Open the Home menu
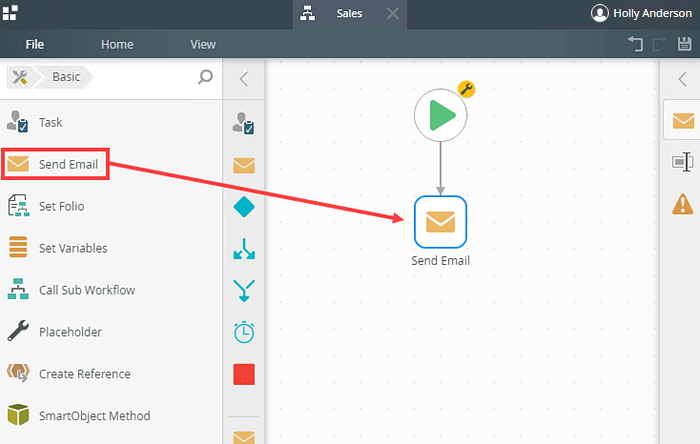The width and height of the screenshot is (700, 444). (117, 44)
